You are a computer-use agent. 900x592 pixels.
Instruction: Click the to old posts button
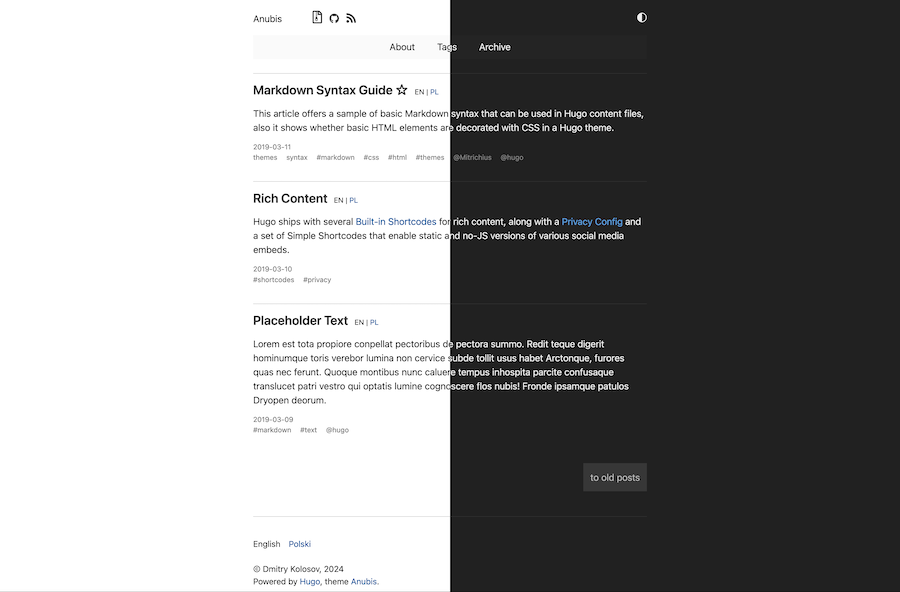(x=615, y=477)
